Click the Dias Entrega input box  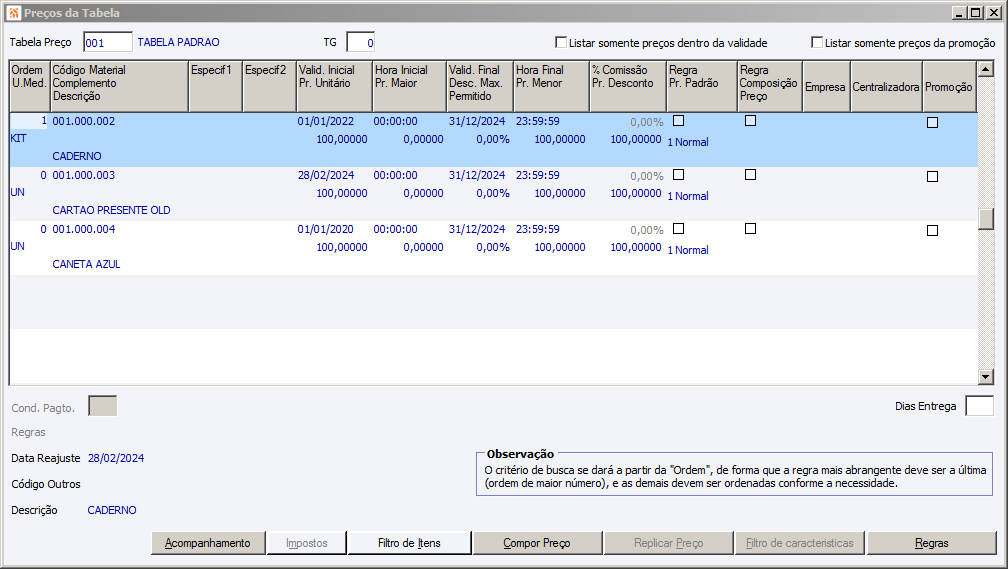(979, 406)
